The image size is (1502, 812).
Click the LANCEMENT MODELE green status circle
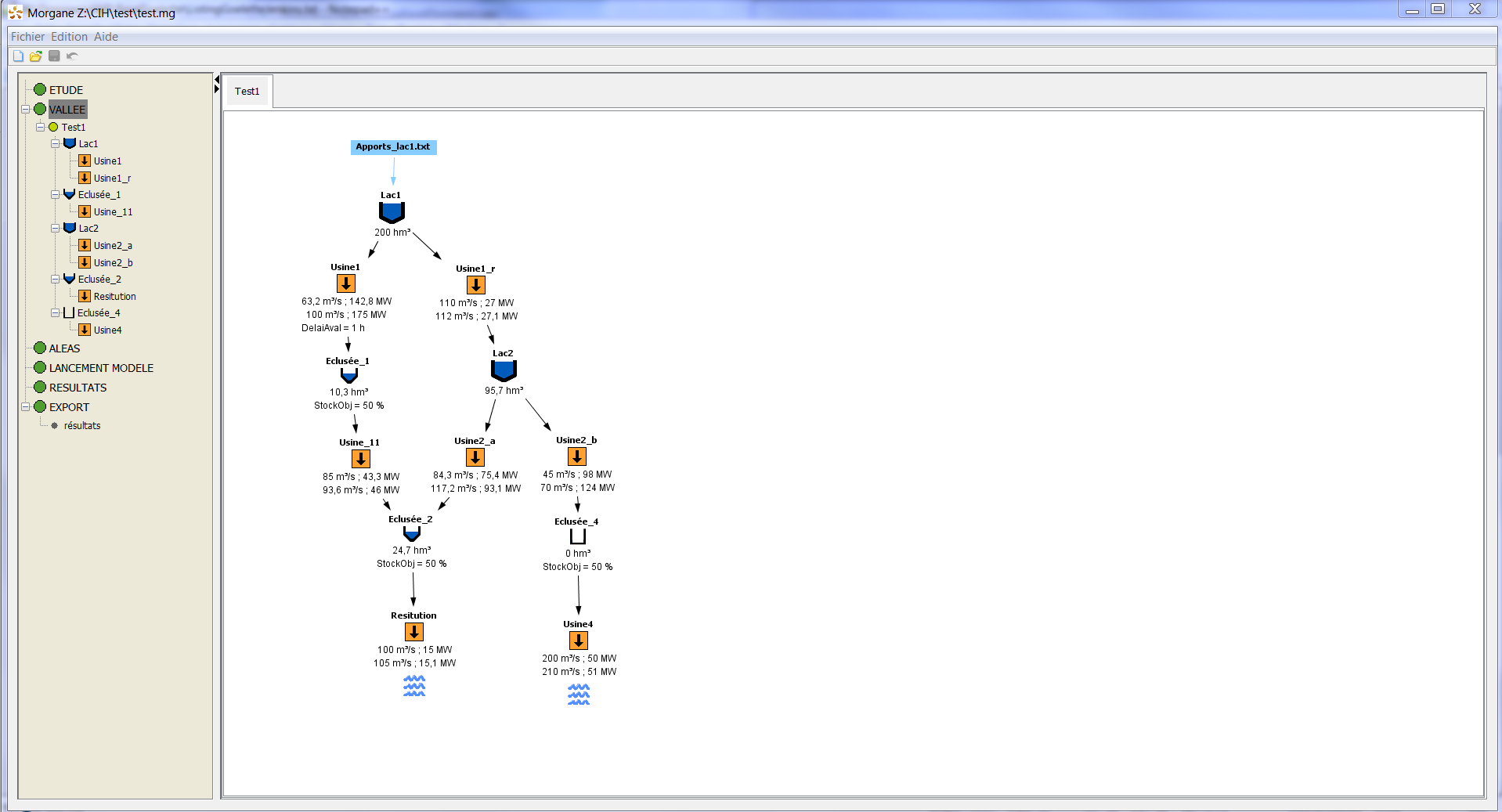pos(40,367)
